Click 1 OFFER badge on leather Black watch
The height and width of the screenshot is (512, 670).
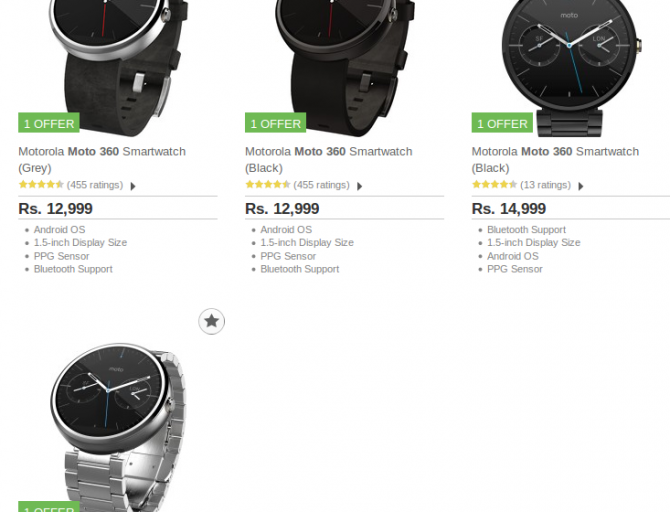tap(276, 123)
